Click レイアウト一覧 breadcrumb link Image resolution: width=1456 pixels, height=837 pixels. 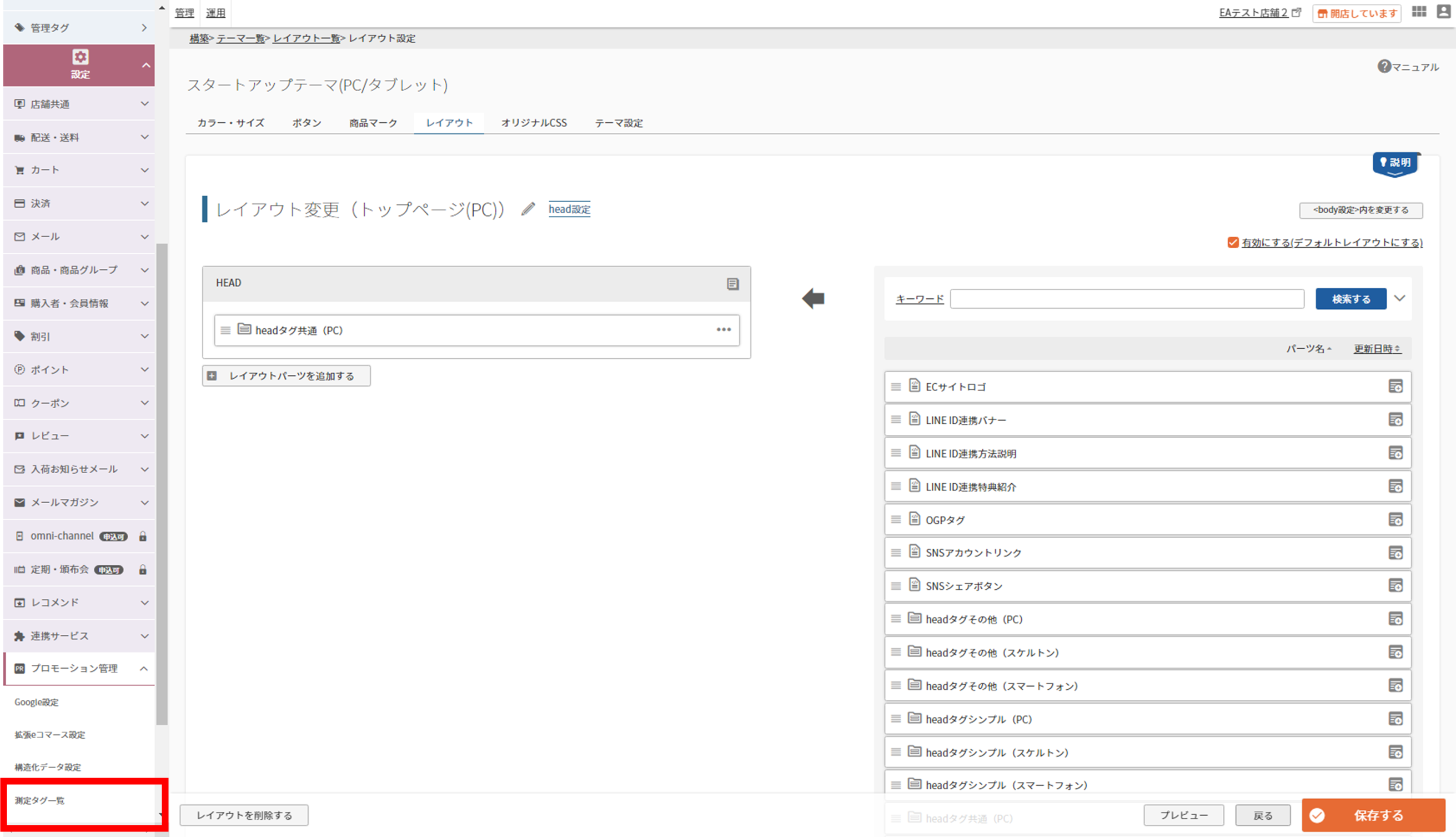point(307,38)
